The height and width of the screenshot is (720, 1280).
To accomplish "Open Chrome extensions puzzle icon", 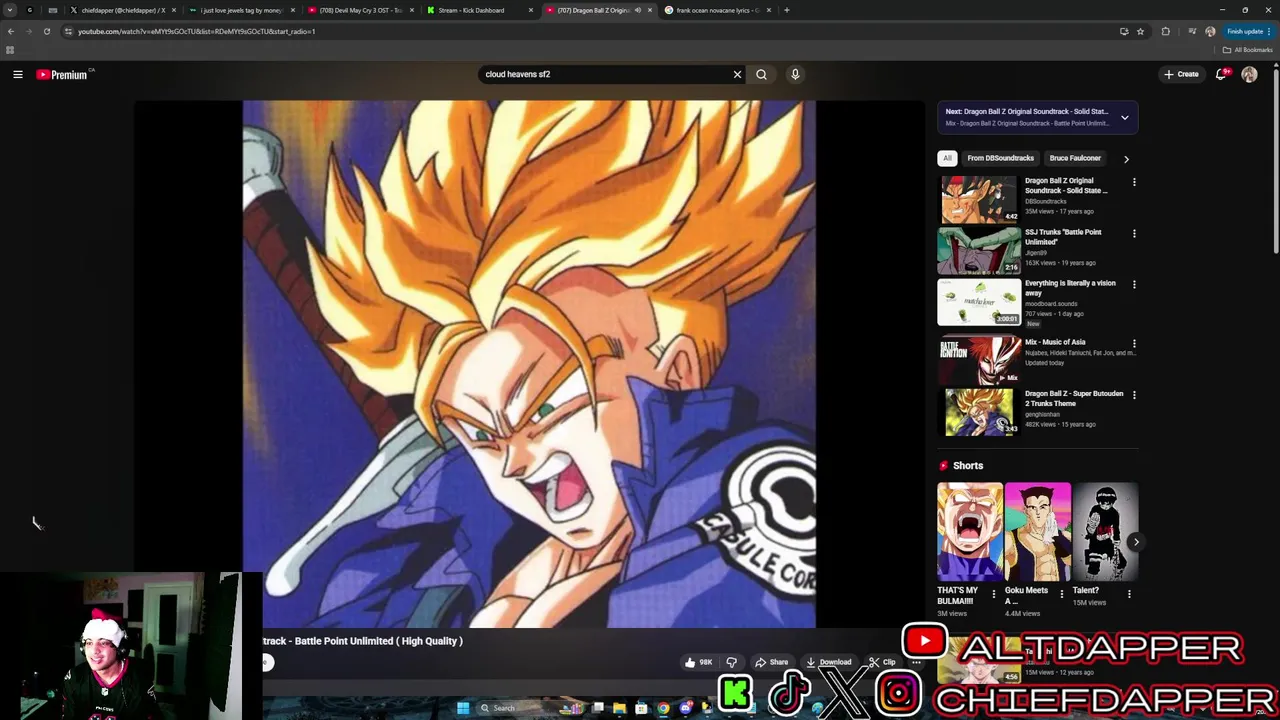I will (x=1165, y=31).
